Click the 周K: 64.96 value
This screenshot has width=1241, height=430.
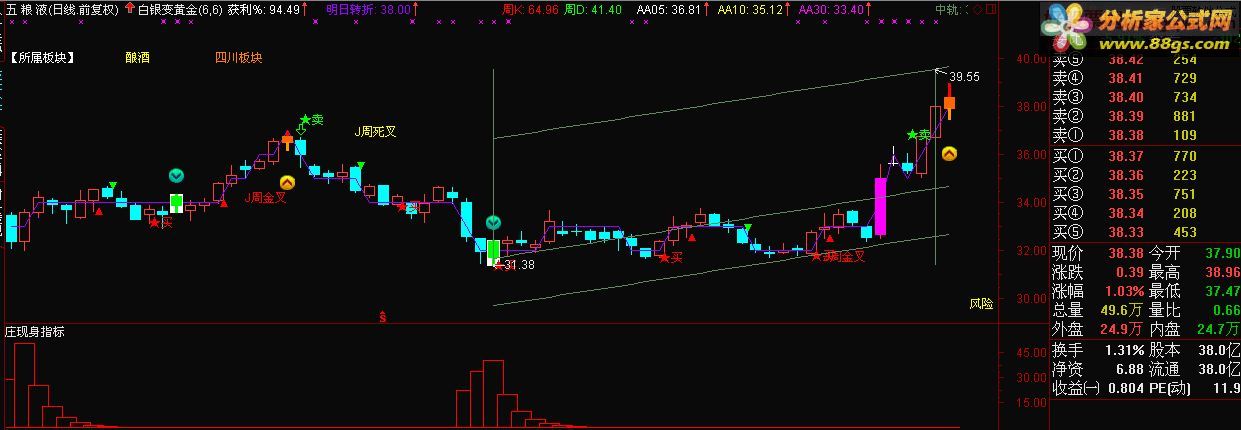(x=529, y=9)
